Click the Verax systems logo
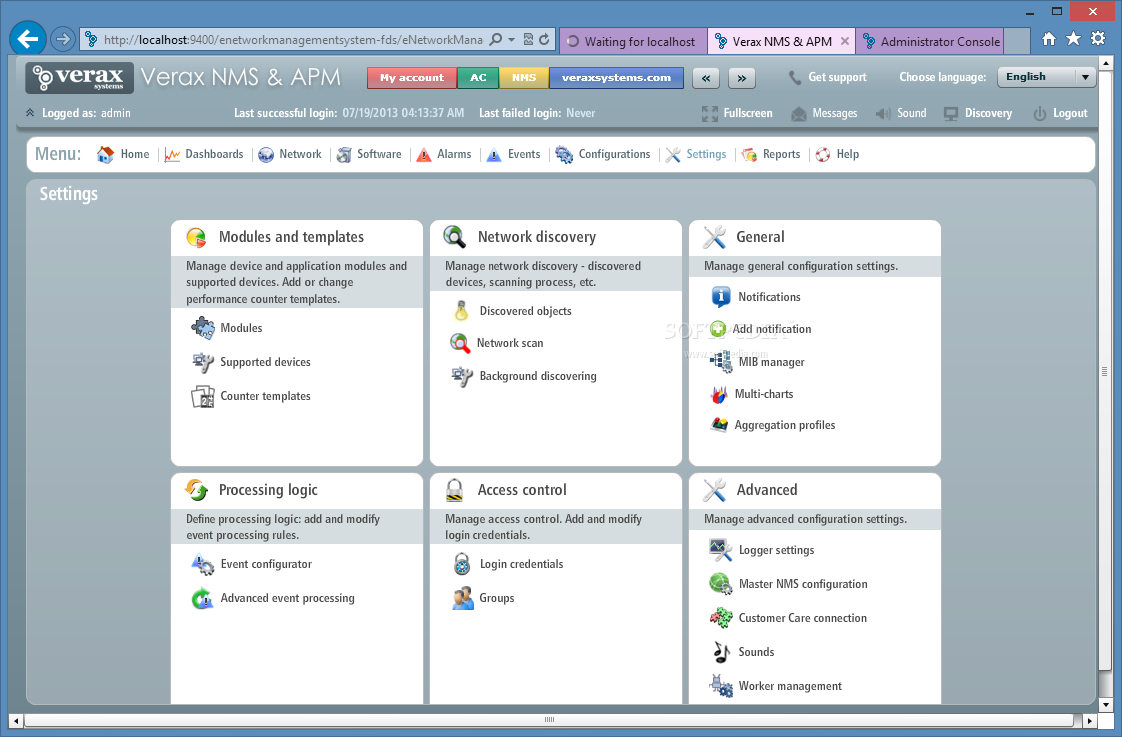Image resolution: width=1122 pixels, height=737 pixels. [x=79, y=77]
